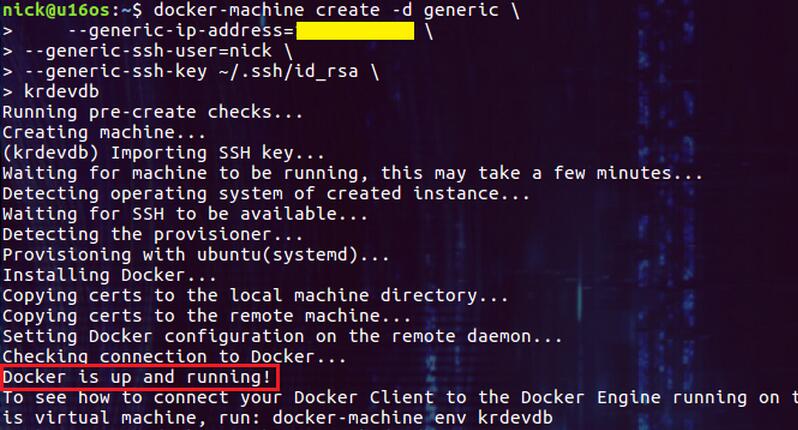
Task: Click the 'Running pre-create checks...' output line
Action: 138,112
